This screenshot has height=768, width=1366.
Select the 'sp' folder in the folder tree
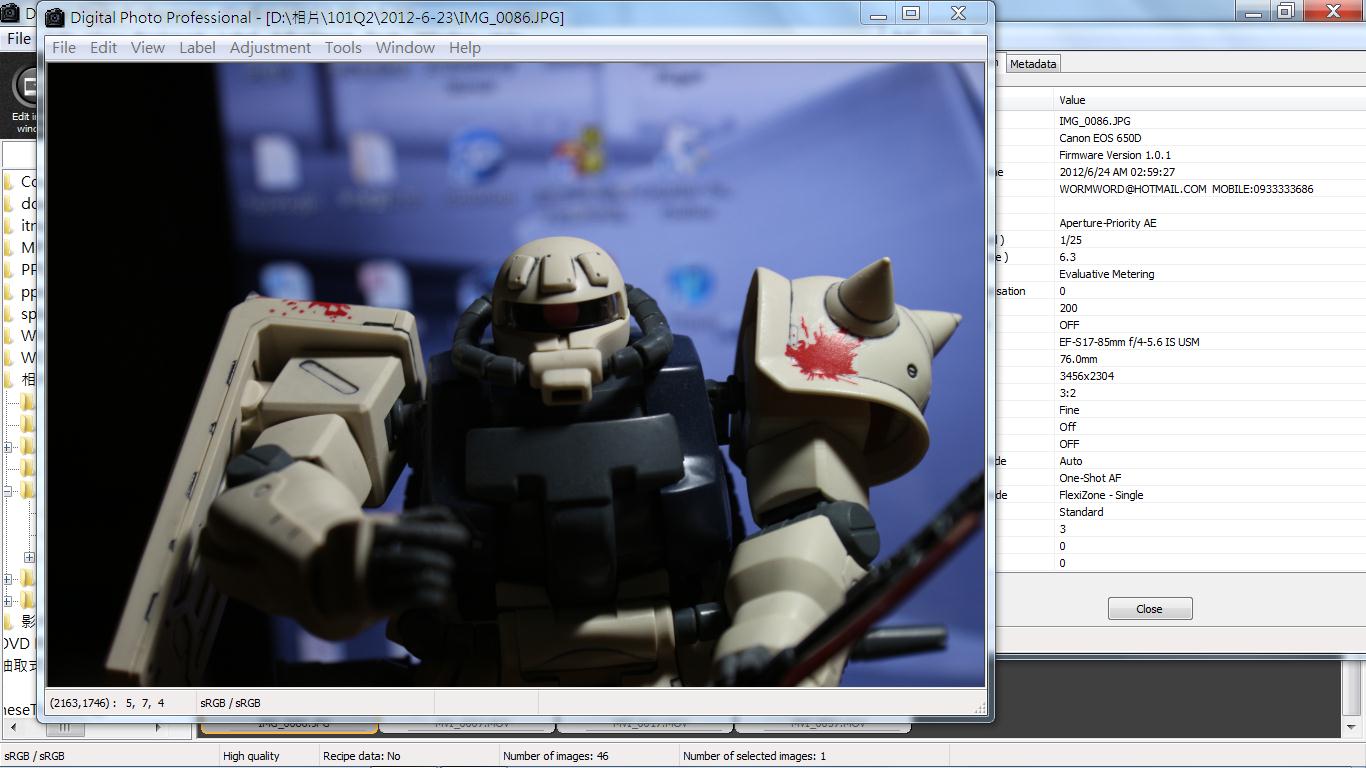20,313
